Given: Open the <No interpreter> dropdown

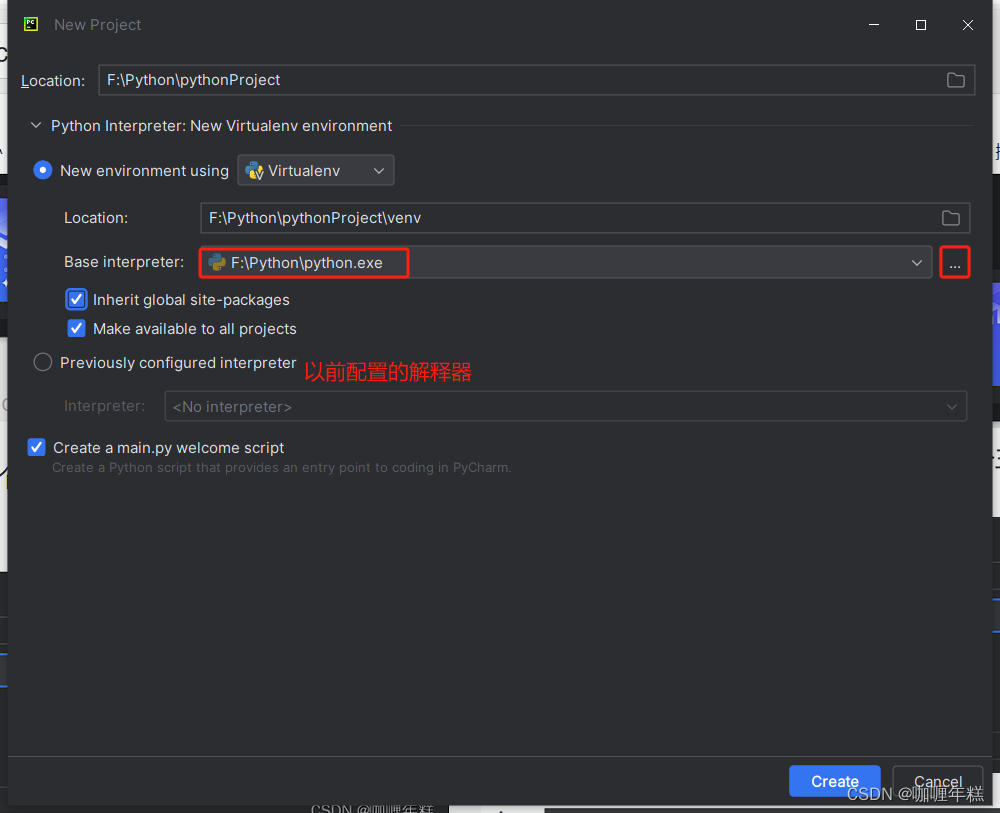Looking at the screenshot, I should click(565, 406).
